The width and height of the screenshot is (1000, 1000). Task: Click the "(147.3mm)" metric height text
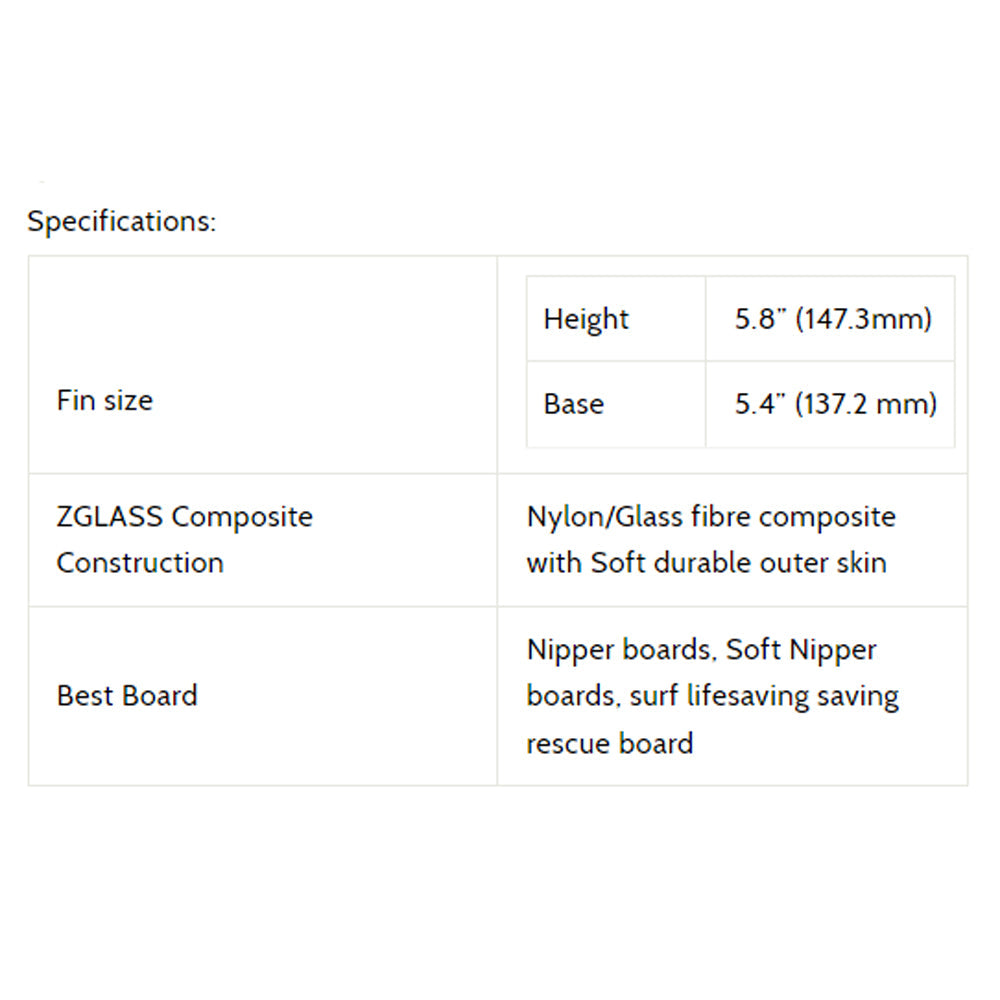click(x=864, y=319)
